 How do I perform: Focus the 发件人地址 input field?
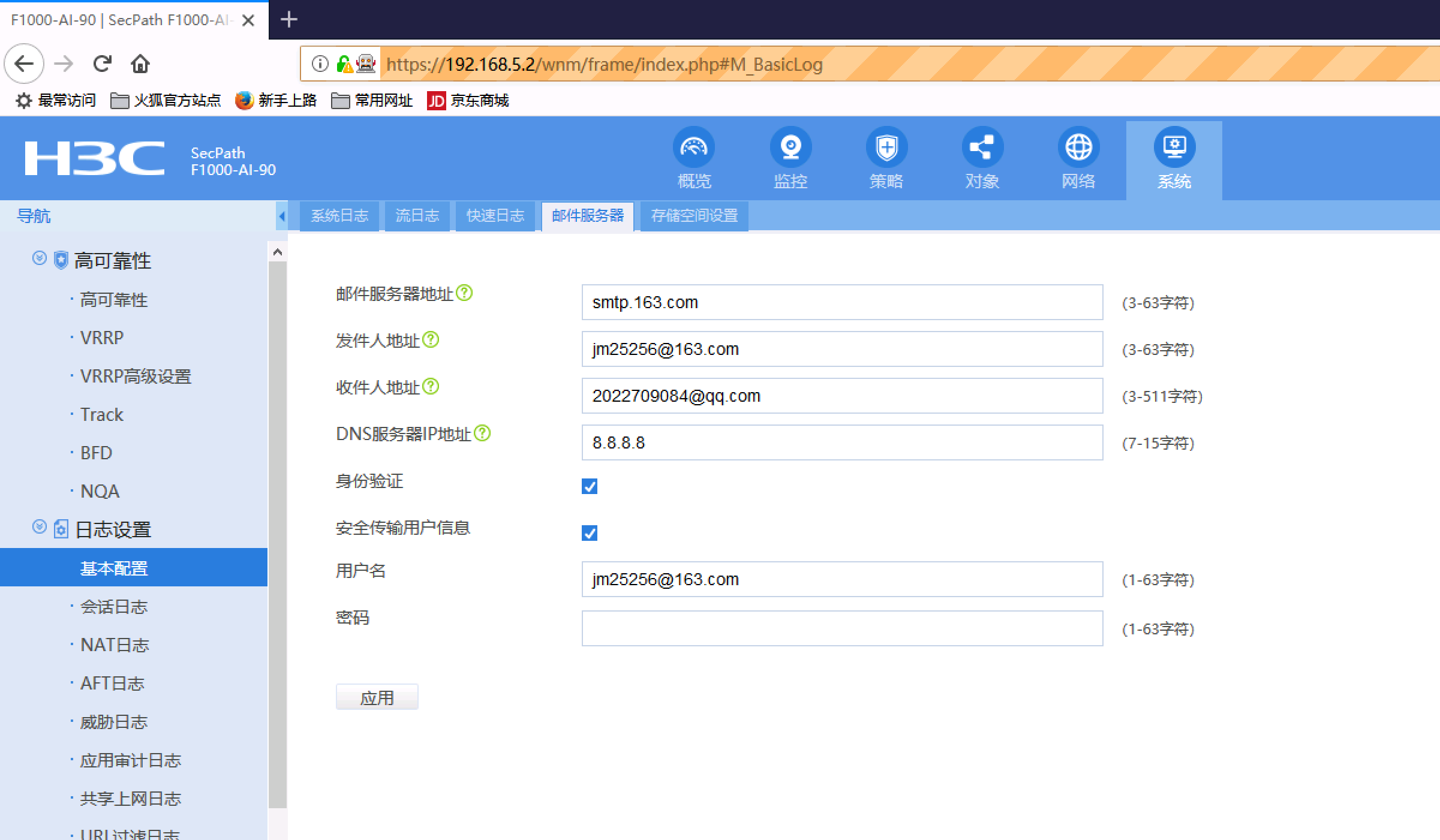click(x=842, y=349)
